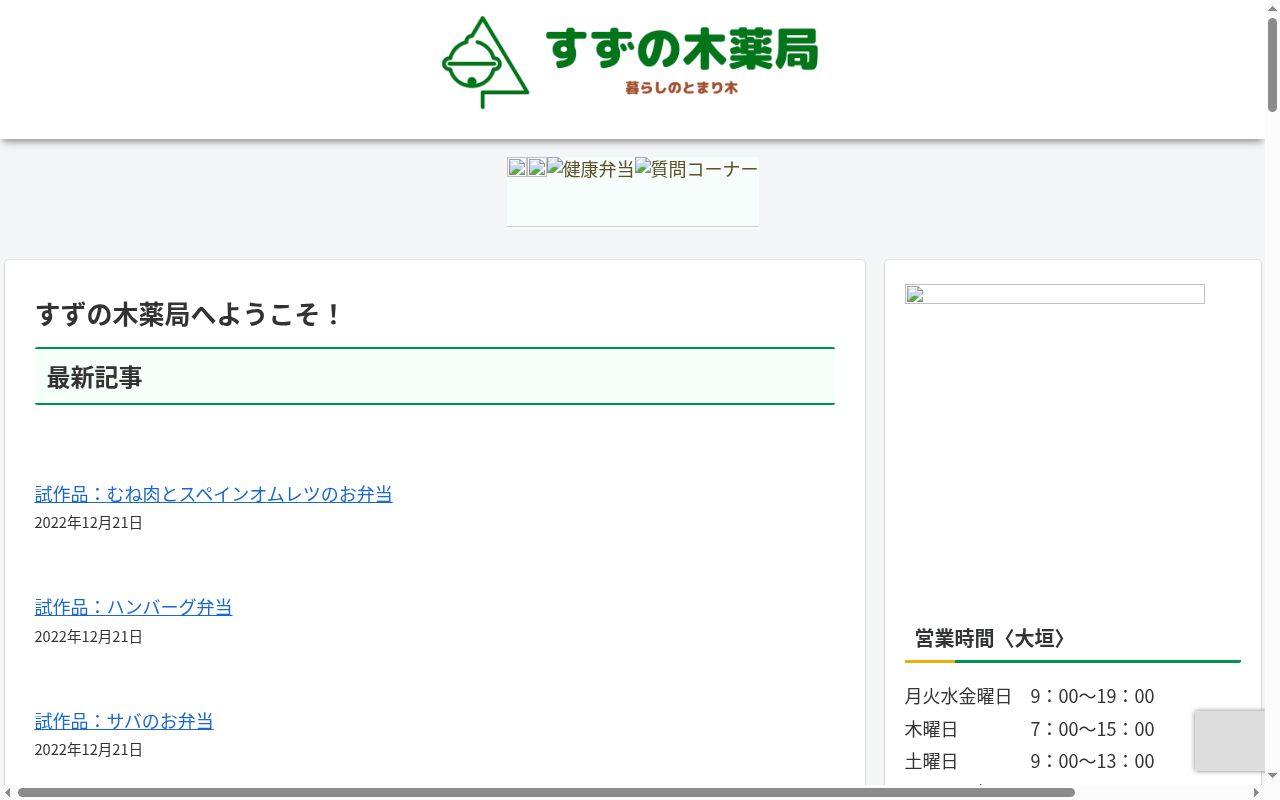1280x800 pixels.
Task: Click the 2022年12月21日 date under サバのお弁当
Action: click(x=89, y=750)
